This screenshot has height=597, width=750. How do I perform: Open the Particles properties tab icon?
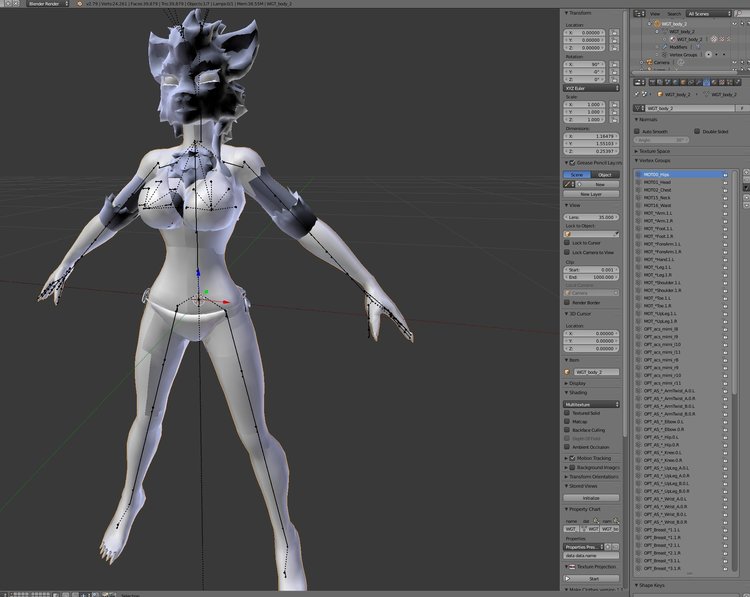point(730,82)
